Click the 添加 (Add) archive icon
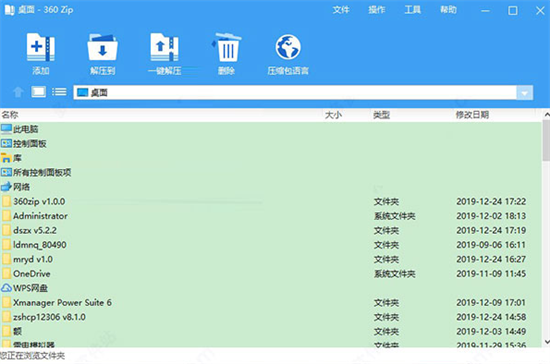The height and width of the screenshot is (364, 550). (41, 47)
